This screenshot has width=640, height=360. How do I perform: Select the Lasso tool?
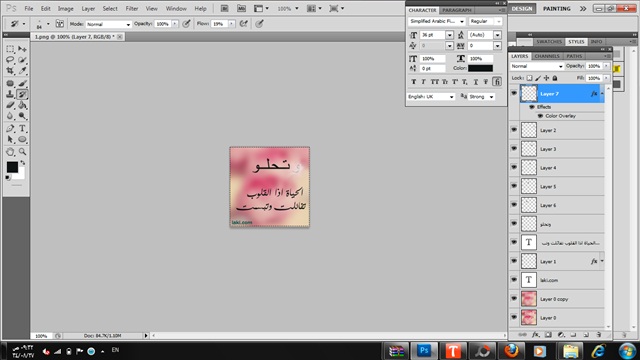10,60
